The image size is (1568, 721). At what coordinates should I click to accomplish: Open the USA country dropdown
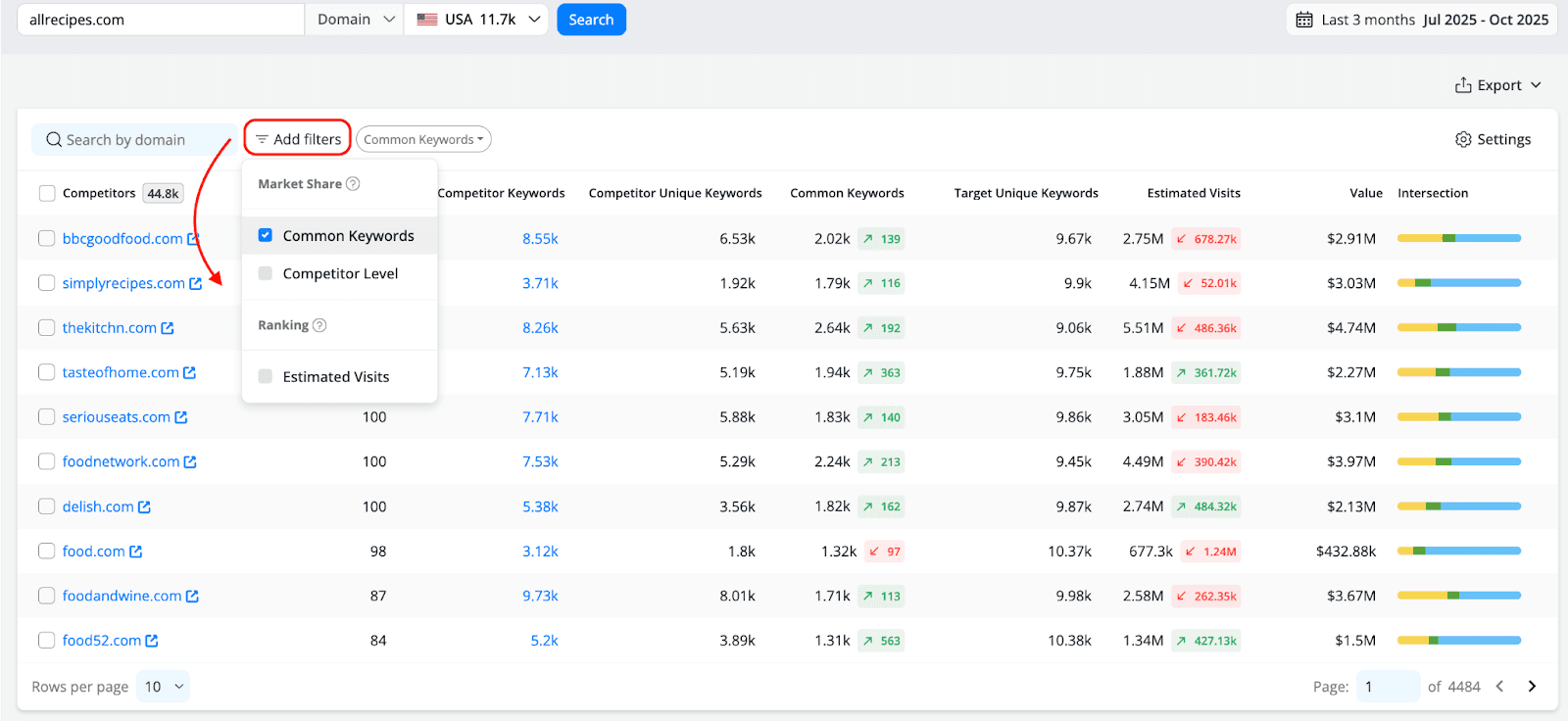(x=477, y=20)
